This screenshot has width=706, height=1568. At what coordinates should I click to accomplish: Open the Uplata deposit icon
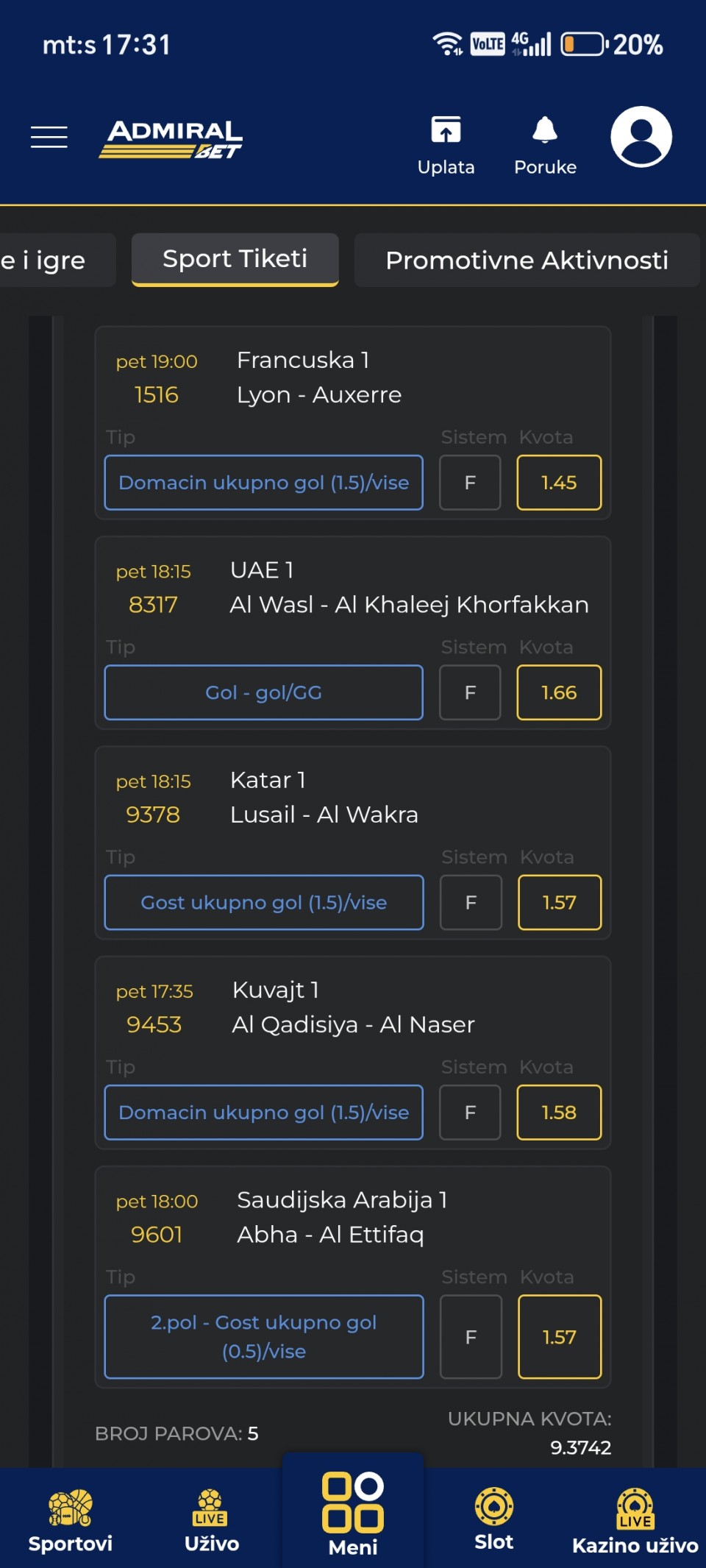tap(446, 145)
